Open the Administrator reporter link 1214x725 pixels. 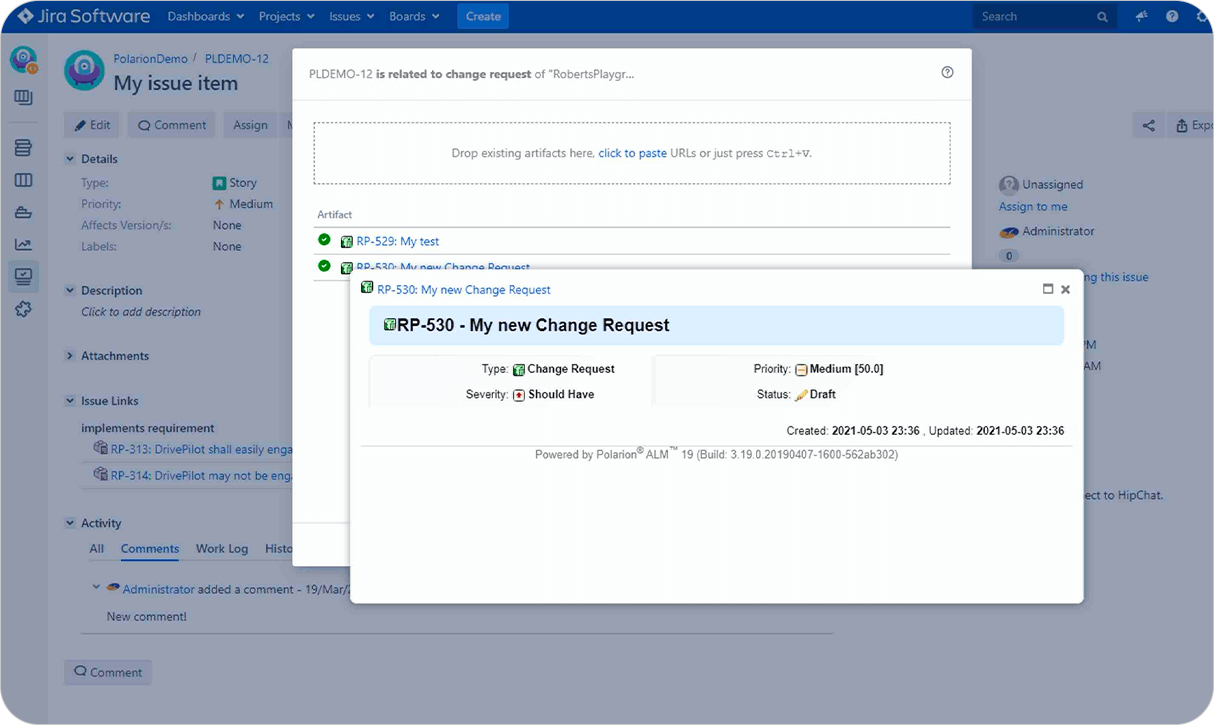(x=1058, y=231)
